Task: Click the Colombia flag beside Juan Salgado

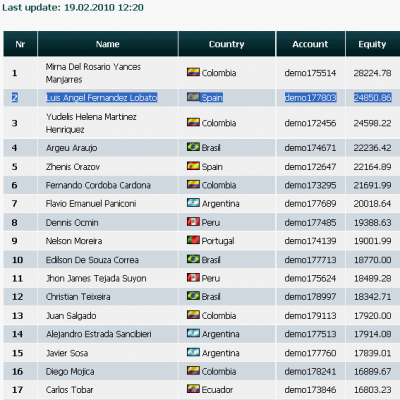Action: (193, 315)
